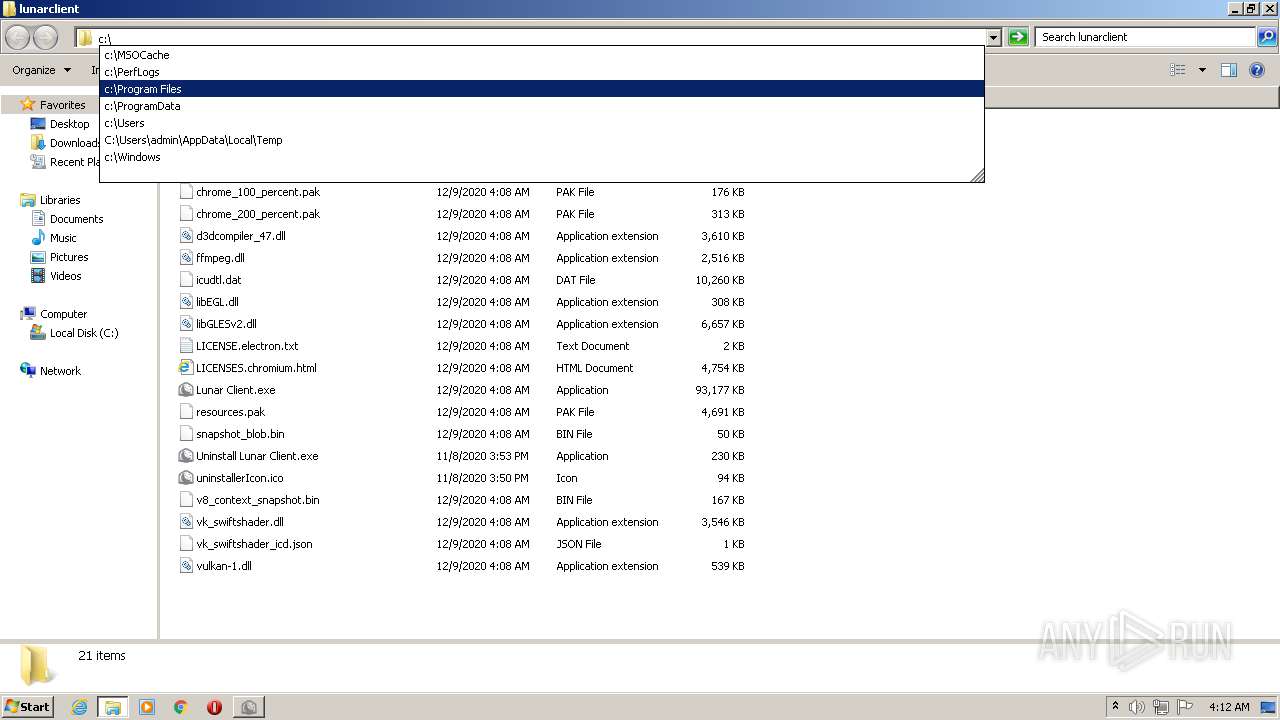The image size is (1280, 720).
Task: Open Windows Media Player taskbar icon
Action: click(x=147, y=707)
